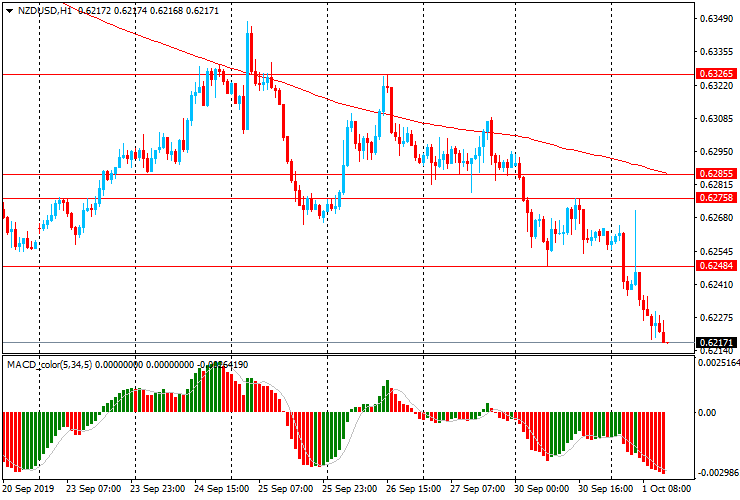Select the 0.63265 red price level label
This screenshot has height=500, width=740.
(x=717, y=74)
